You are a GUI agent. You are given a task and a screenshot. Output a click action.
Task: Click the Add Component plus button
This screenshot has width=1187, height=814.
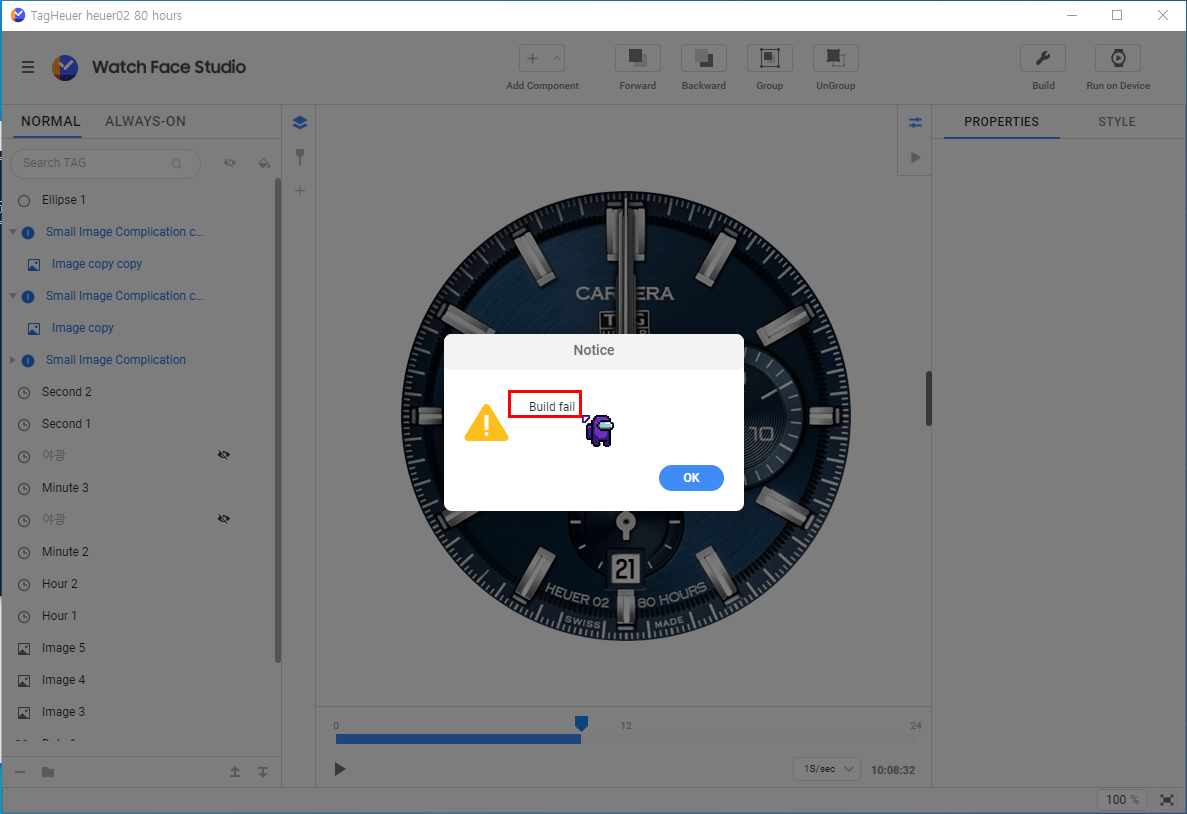533,58
